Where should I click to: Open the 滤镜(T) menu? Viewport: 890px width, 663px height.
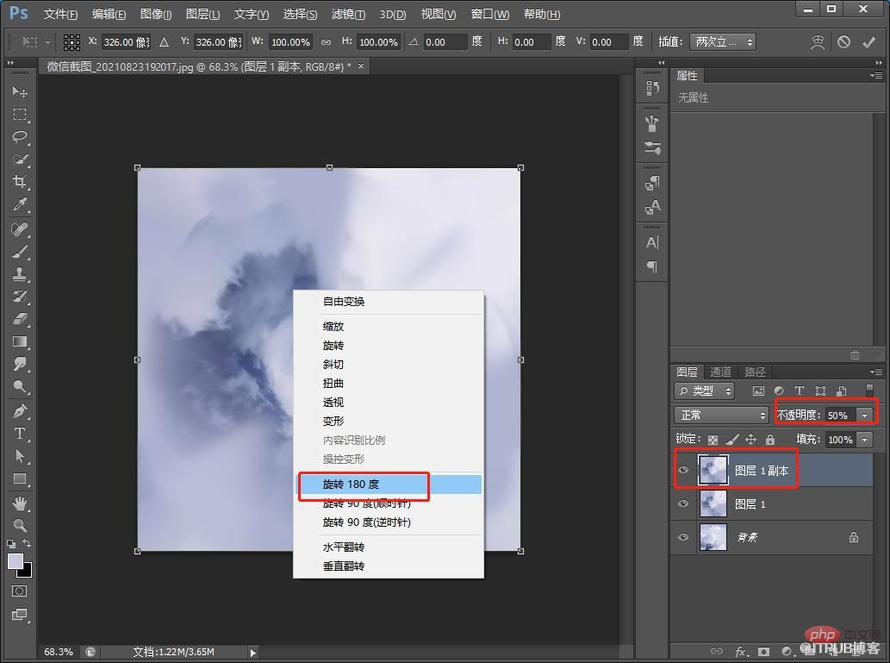coord(349,14)
